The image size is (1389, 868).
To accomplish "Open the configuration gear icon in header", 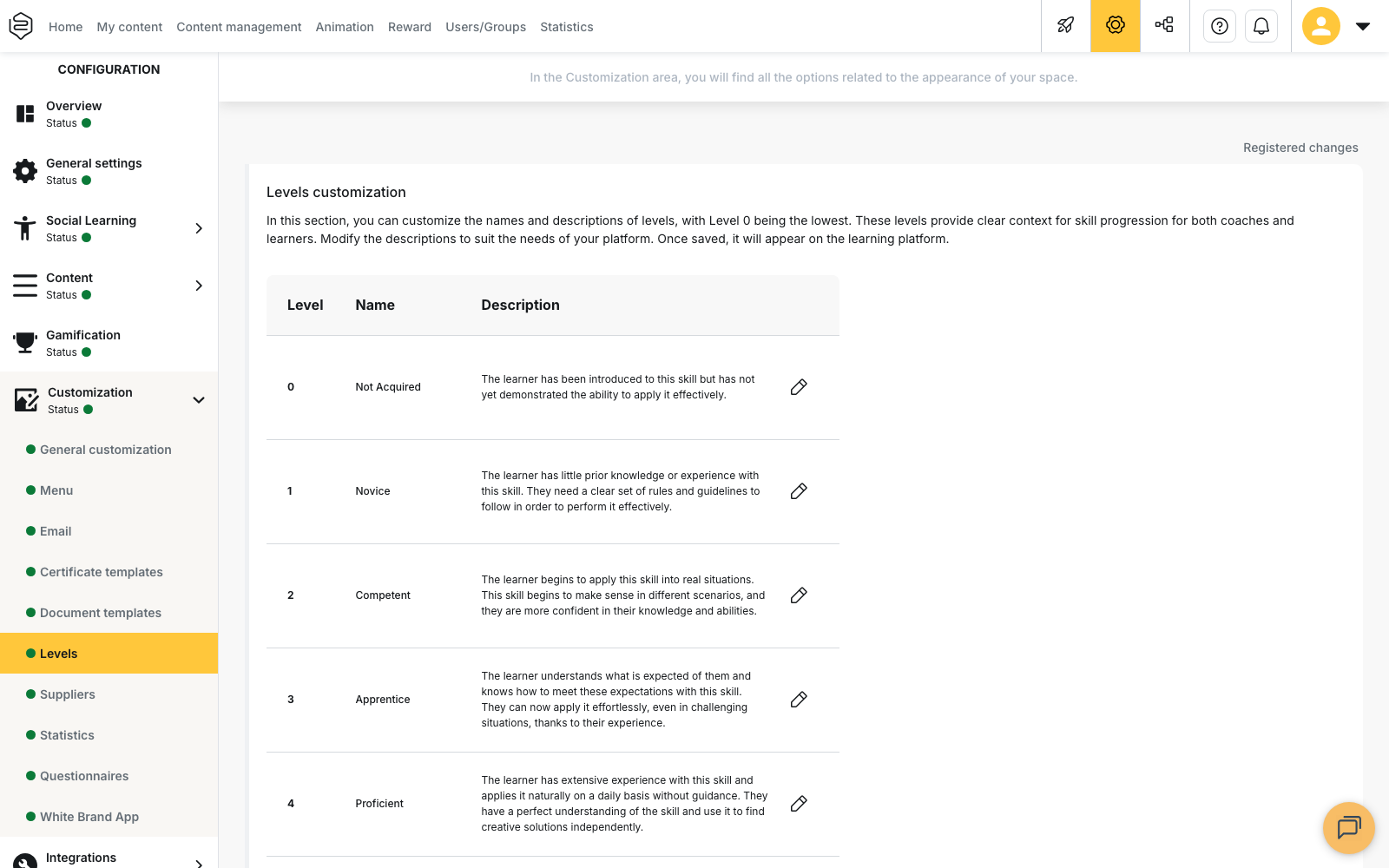I will (x=1116, y=26).
